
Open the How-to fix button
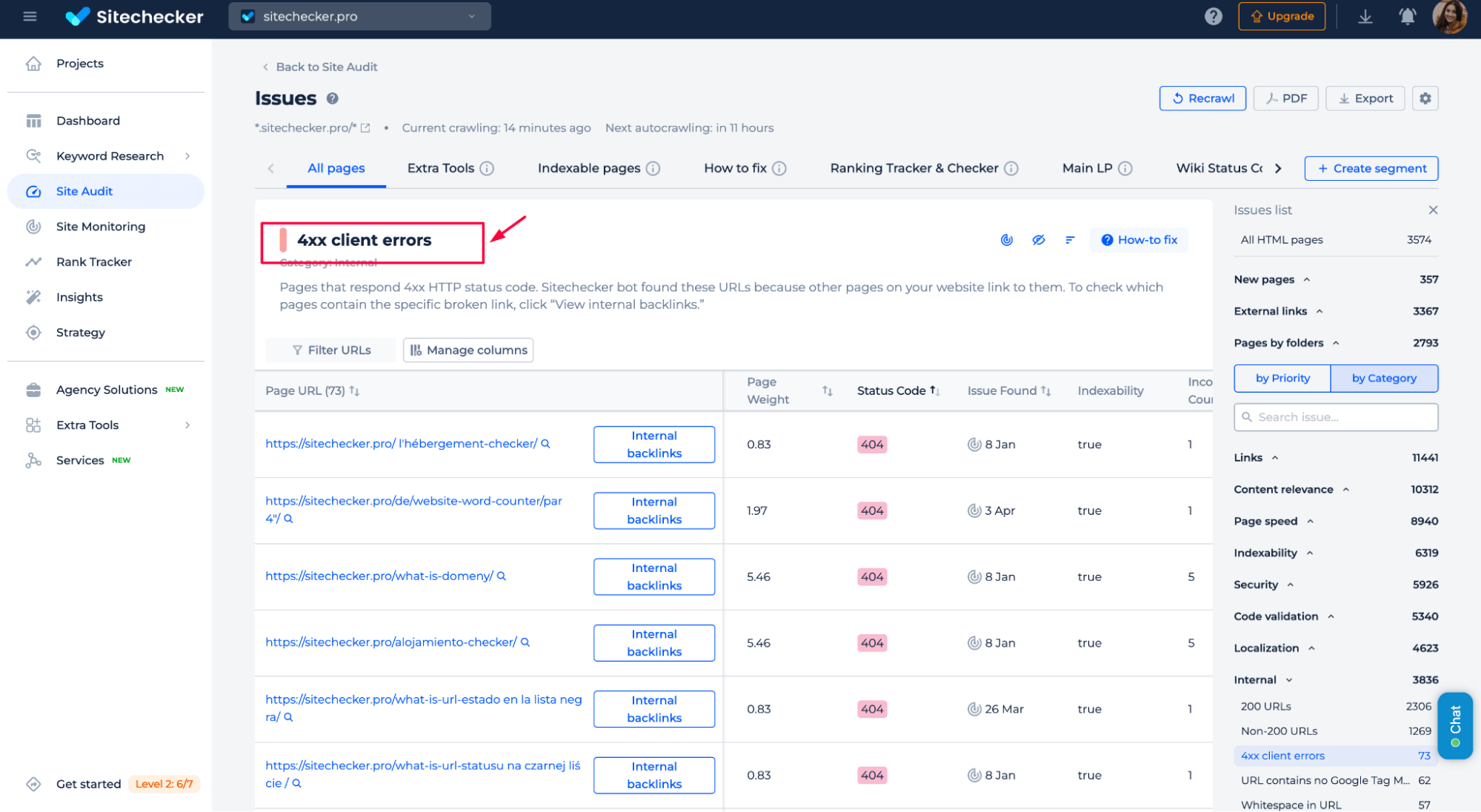point(1139,240)
